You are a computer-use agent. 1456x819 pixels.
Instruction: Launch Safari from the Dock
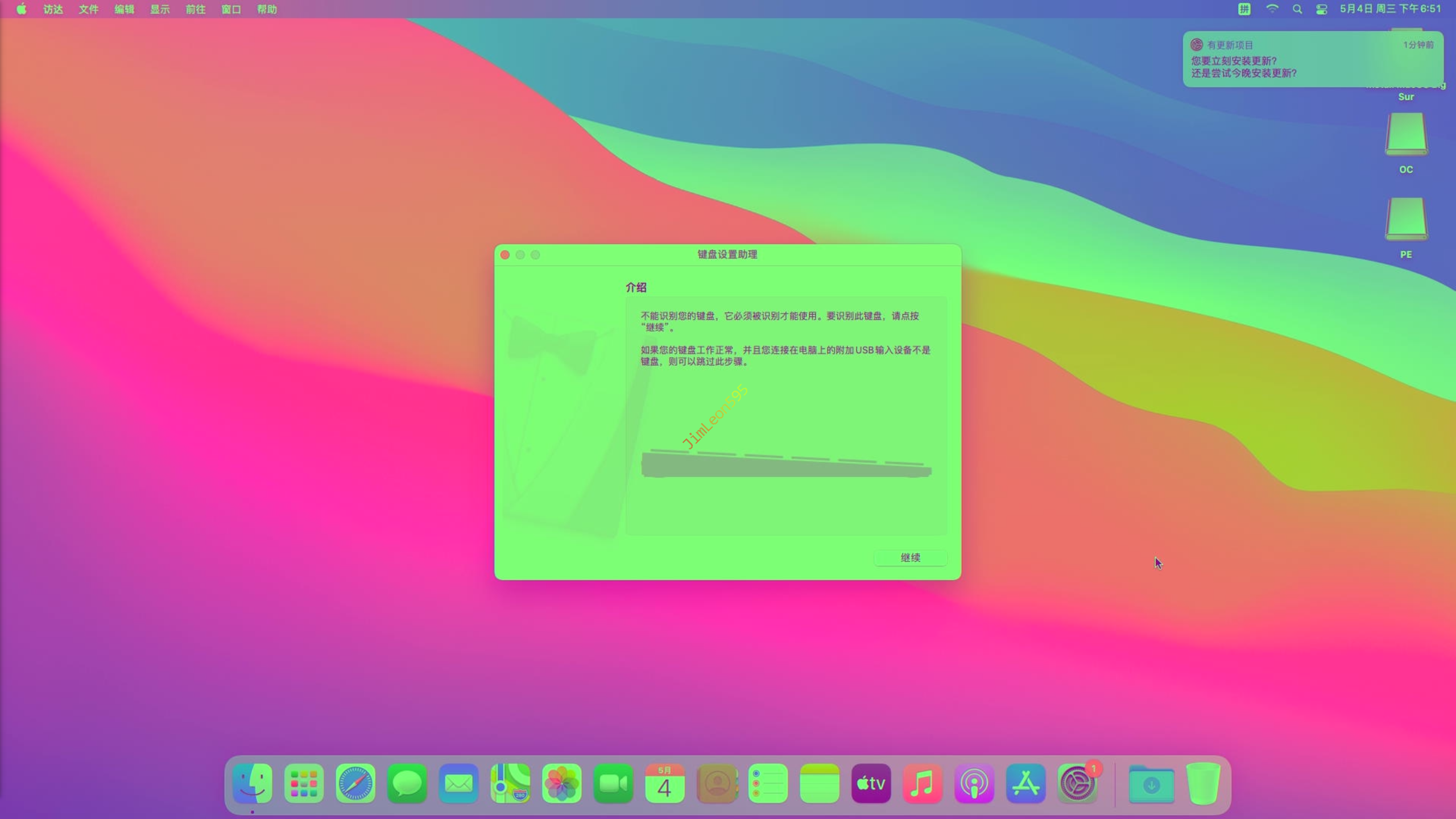pyautogui.click(x=355, y=783)
